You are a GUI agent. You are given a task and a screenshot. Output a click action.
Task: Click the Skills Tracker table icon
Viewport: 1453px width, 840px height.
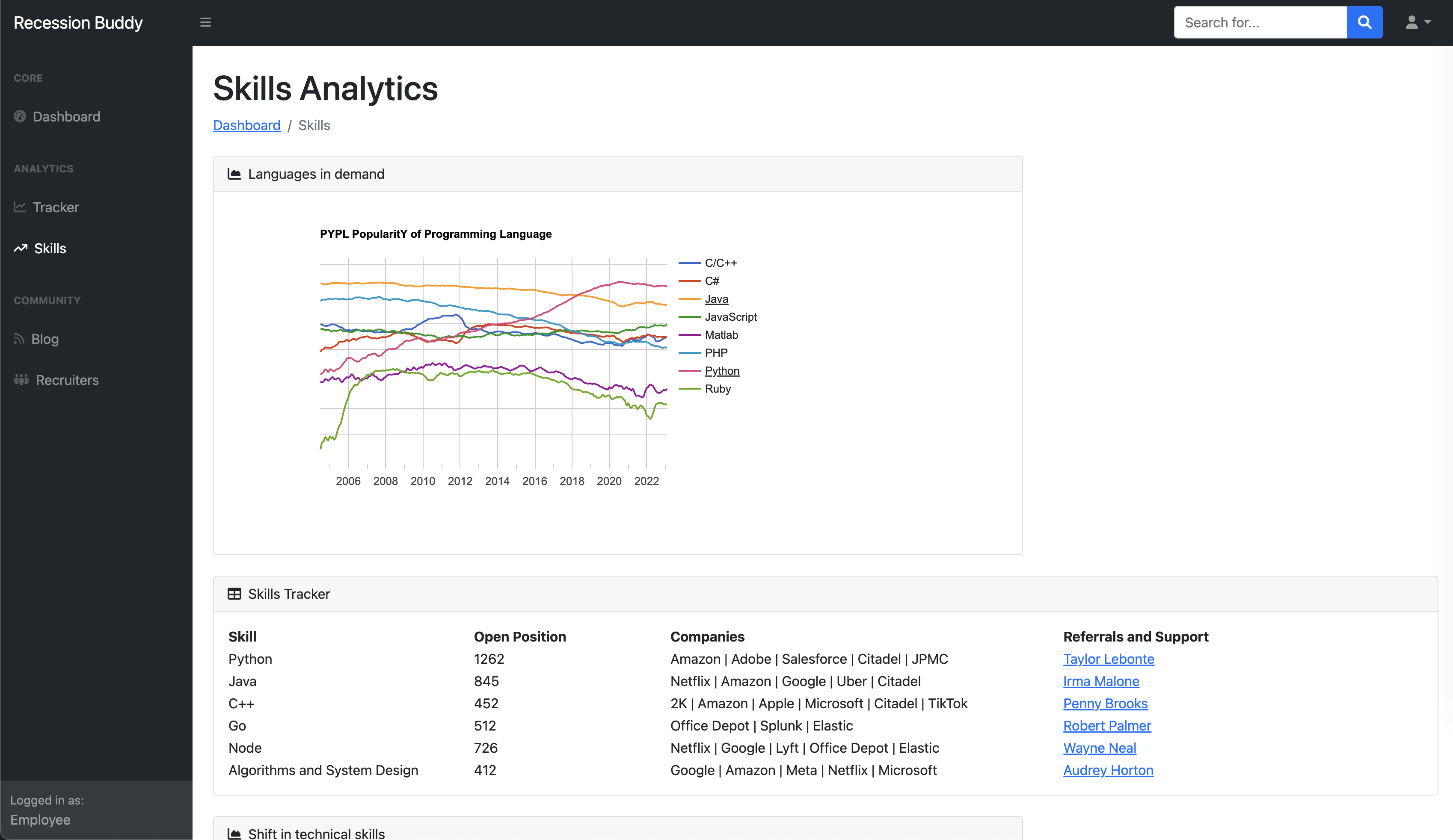[x=234, y=594]
